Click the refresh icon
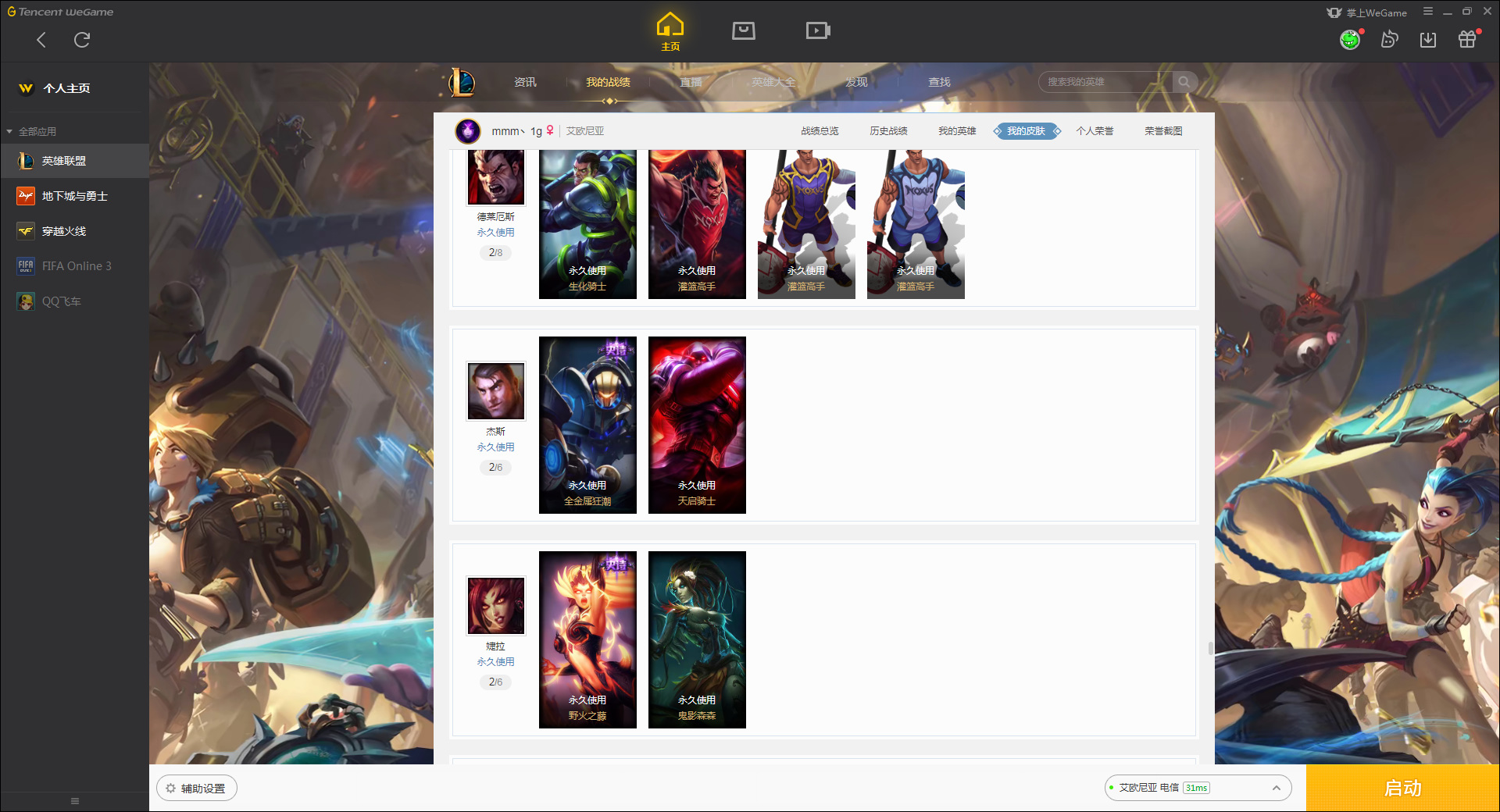The height and width of the screenshot is (812, 1500). [82, 40]
